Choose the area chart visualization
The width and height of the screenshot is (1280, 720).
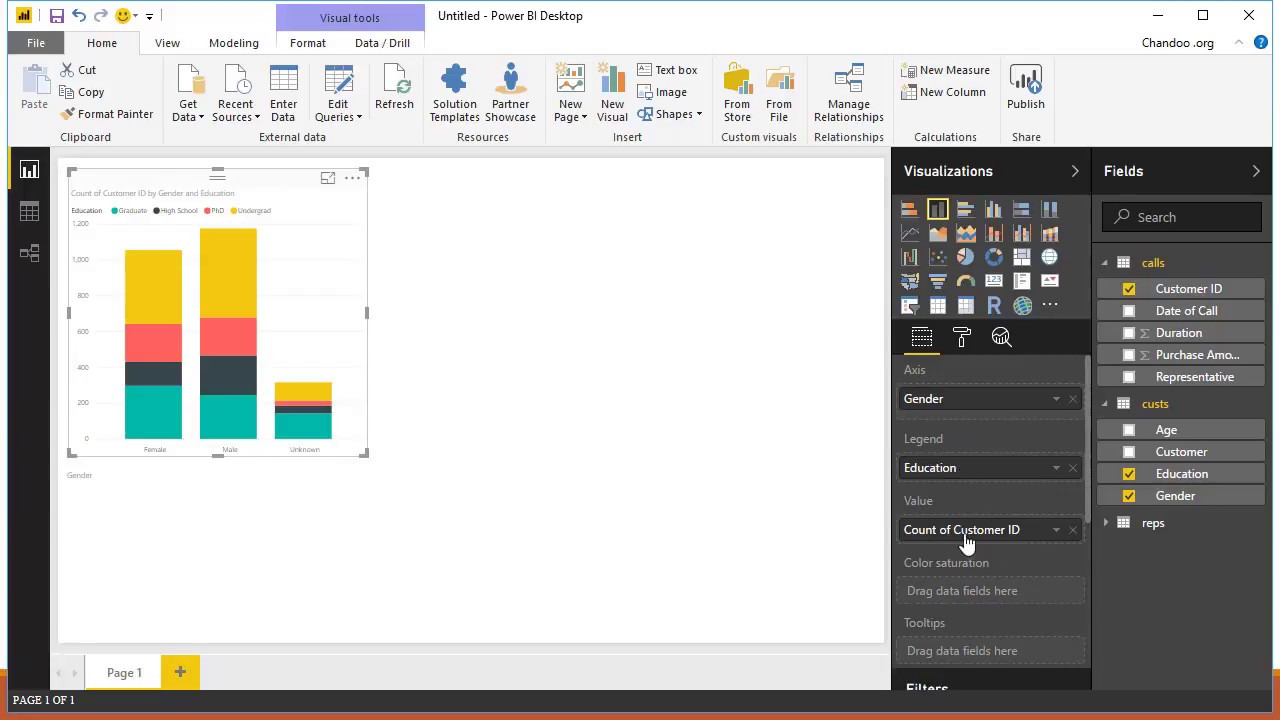point(937,233)
